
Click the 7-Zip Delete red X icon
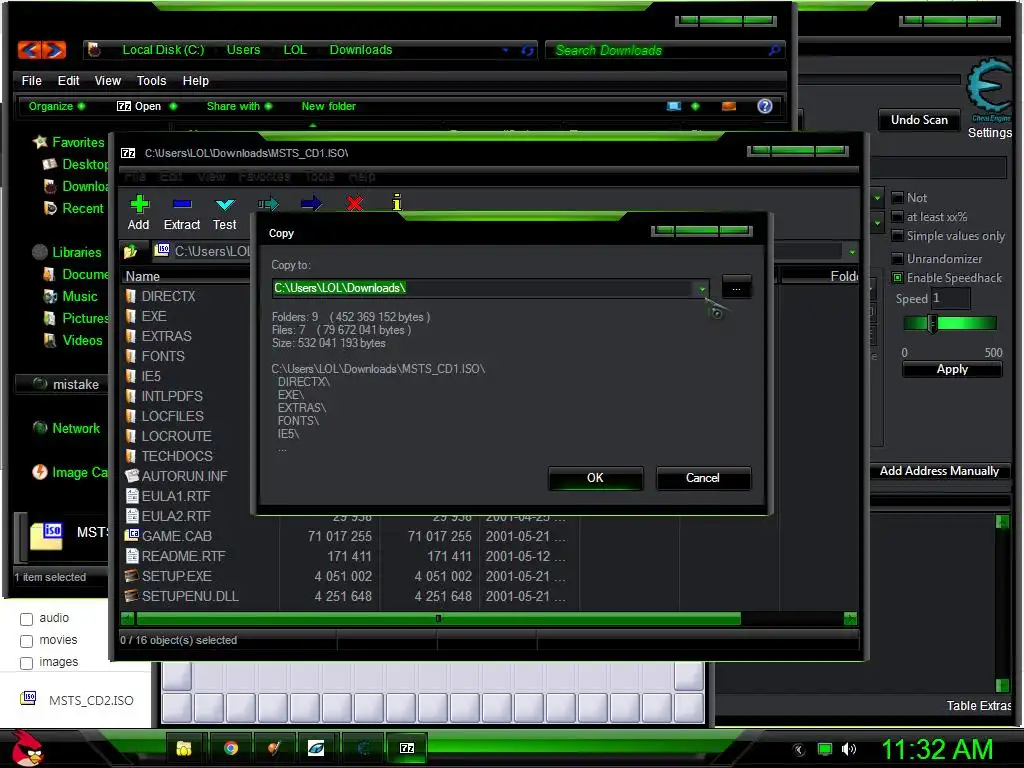355,204
